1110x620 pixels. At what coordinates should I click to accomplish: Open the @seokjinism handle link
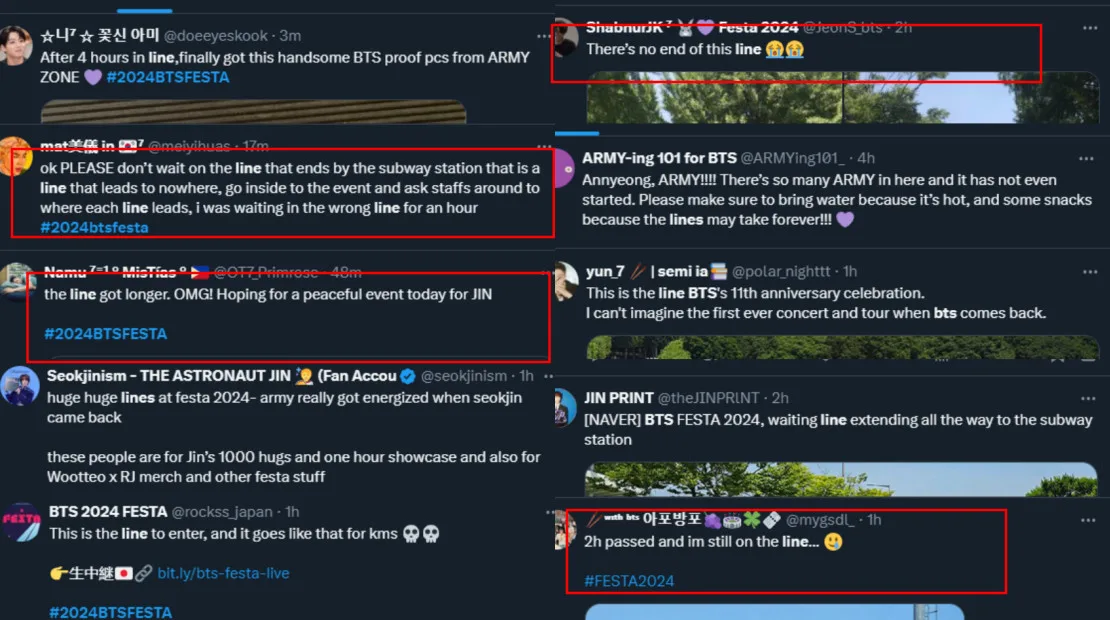464,376
